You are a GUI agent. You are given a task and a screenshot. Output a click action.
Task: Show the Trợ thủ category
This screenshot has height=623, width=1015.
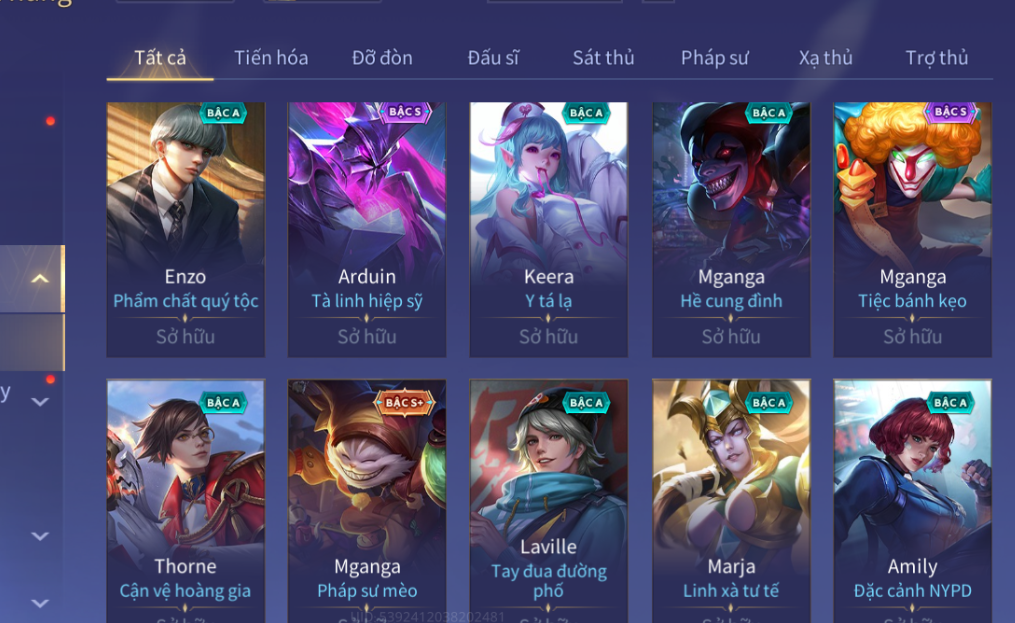tap(937, 58)
